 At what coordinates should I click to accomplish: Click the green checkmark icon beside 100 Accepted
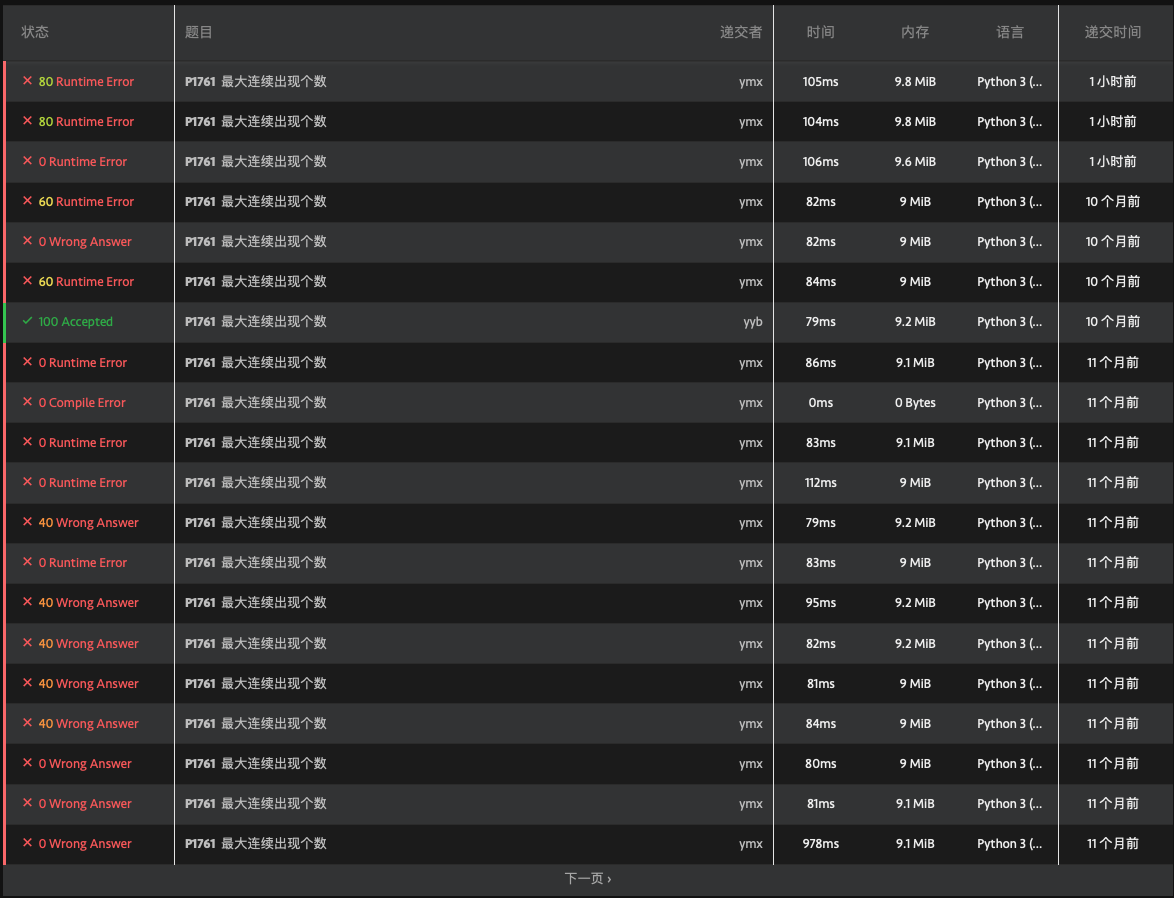[x=28, y=321]
